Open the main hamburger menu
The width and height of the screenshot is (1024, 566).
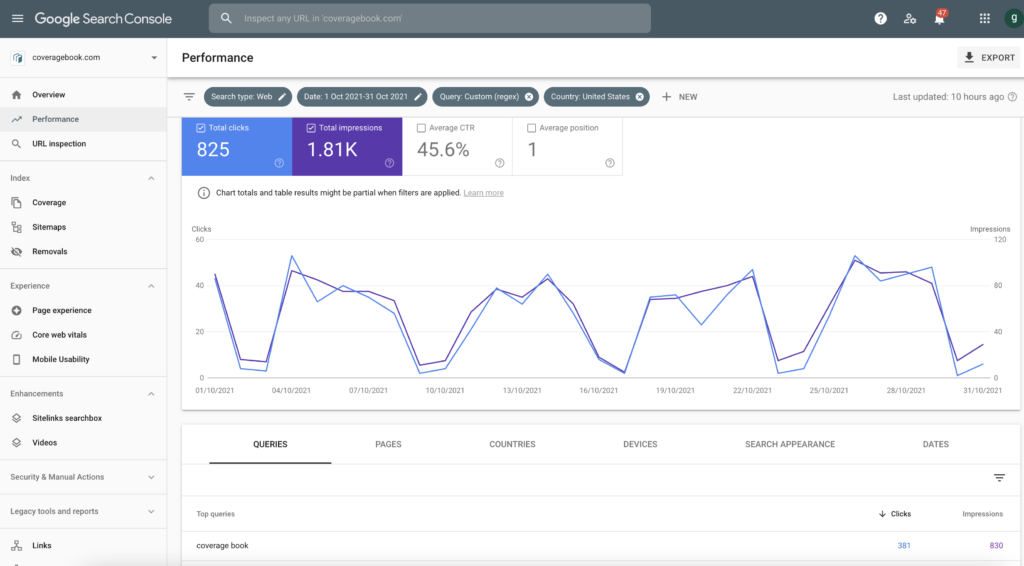pos(18,18)
